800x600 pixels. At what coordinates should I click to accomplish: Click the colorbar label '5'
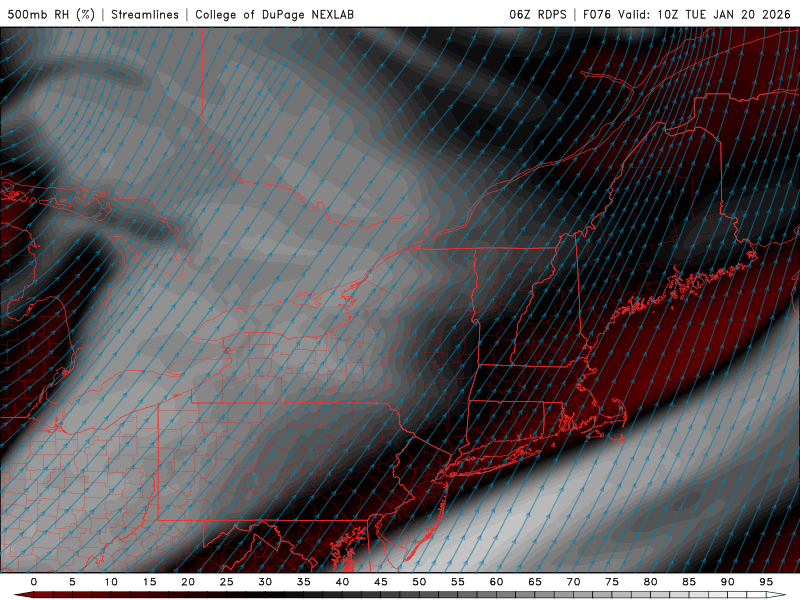coord(72,582)
